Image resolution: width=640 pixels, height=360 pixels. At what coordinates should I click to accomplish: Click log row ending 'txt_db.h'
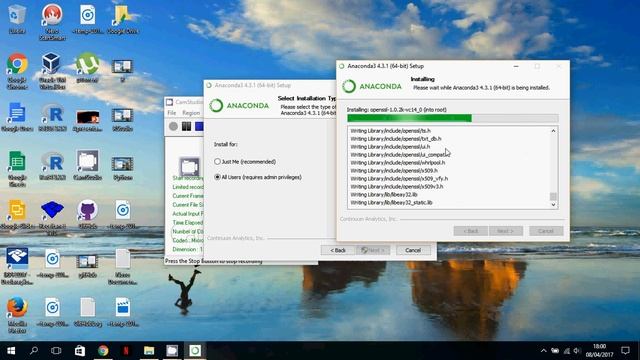(396, 139)
